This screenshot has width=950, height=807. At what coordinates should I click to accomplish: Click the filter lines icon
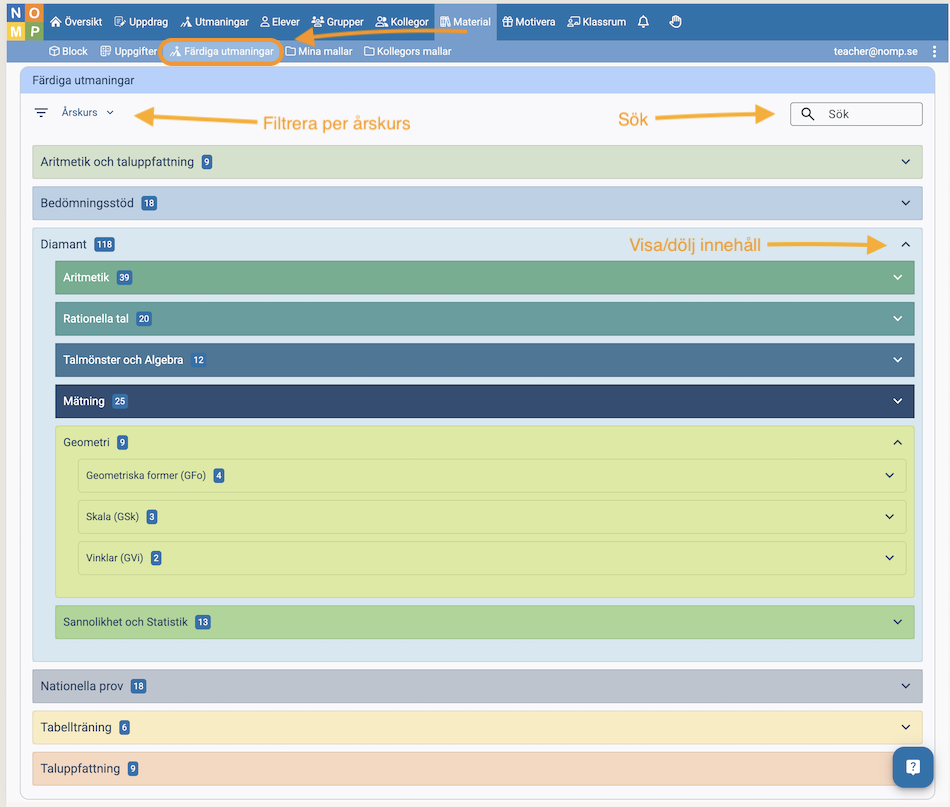coord(41,113)
